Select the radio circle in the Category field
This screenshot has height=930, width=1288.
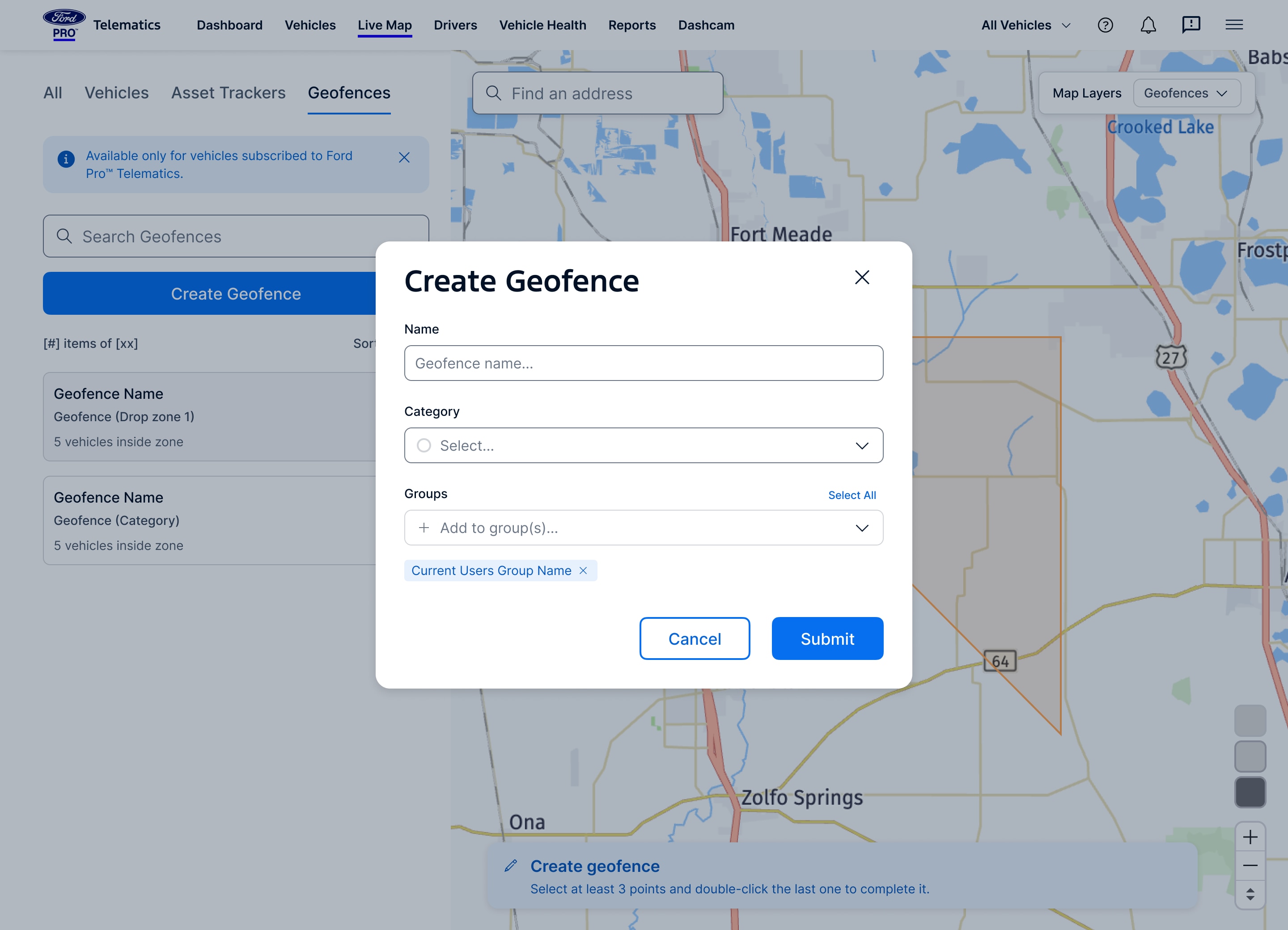coord(424,446)
